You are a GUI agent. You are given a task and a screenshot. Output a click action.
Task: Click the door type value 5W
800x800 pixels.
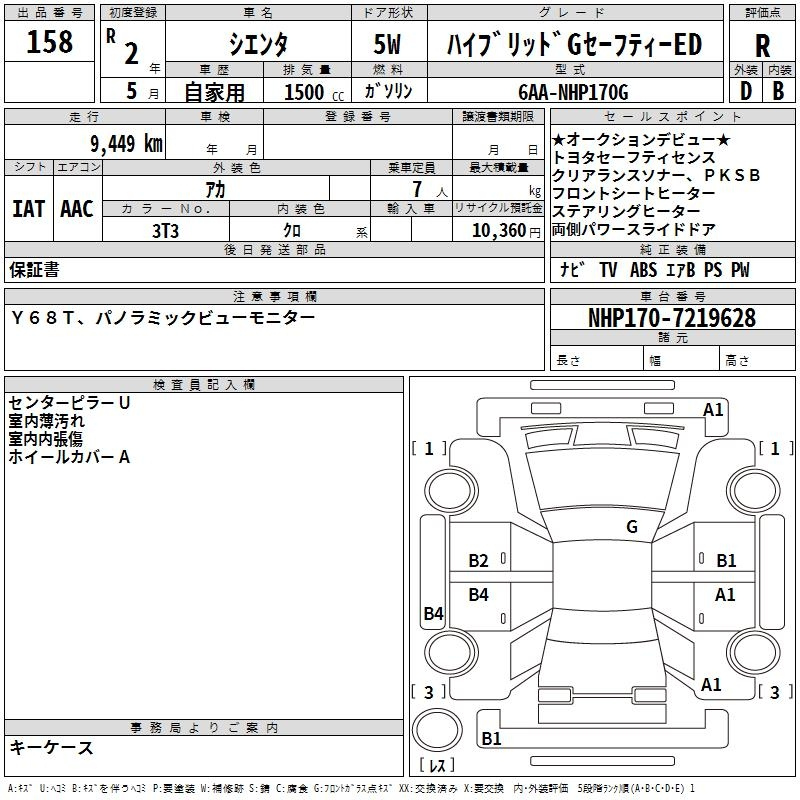(387, 44)
